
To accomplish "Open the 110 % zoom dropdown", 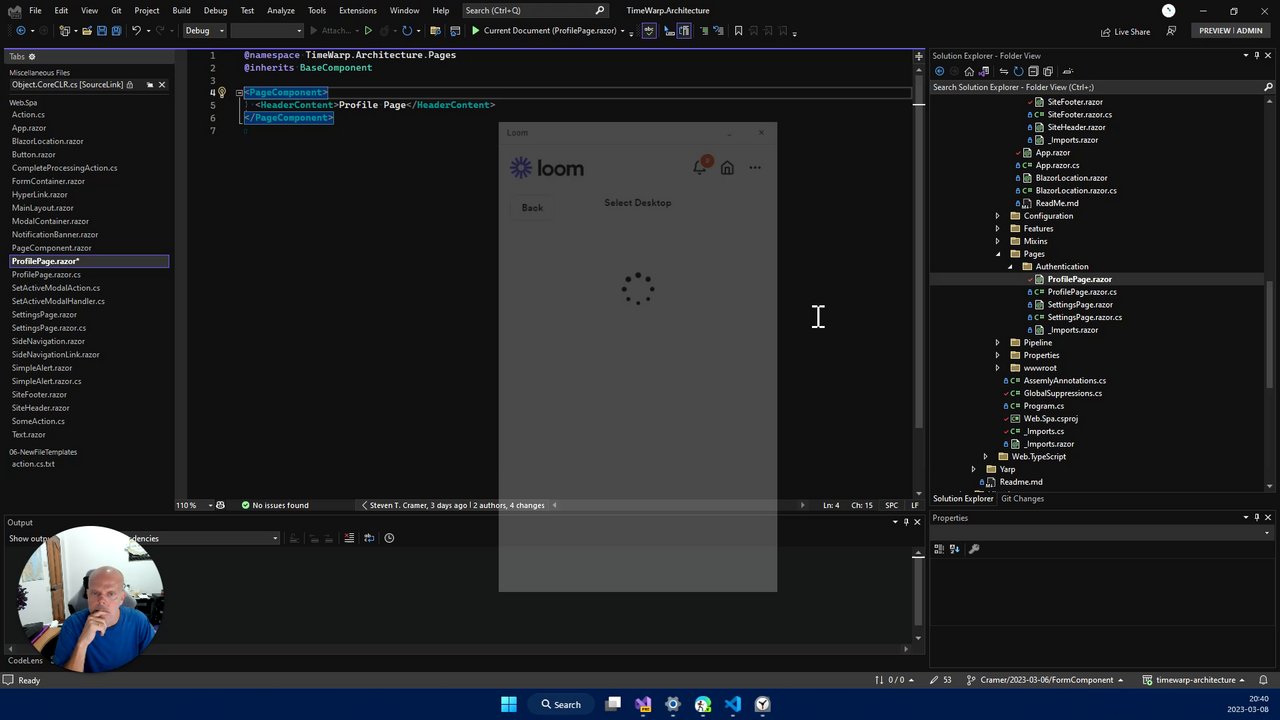I will pyautogui.click(x=210, y=505).
